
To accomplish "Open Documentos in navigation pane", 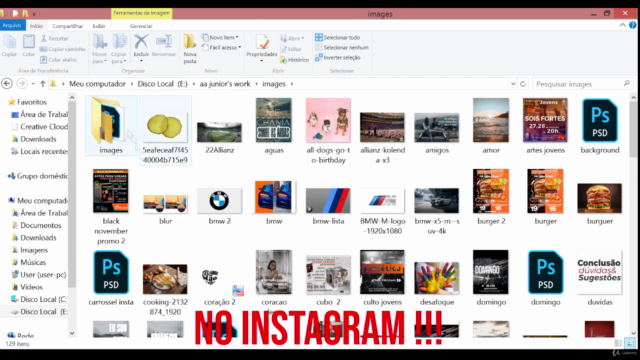I will pyautogui.click(x=40, y=225).
